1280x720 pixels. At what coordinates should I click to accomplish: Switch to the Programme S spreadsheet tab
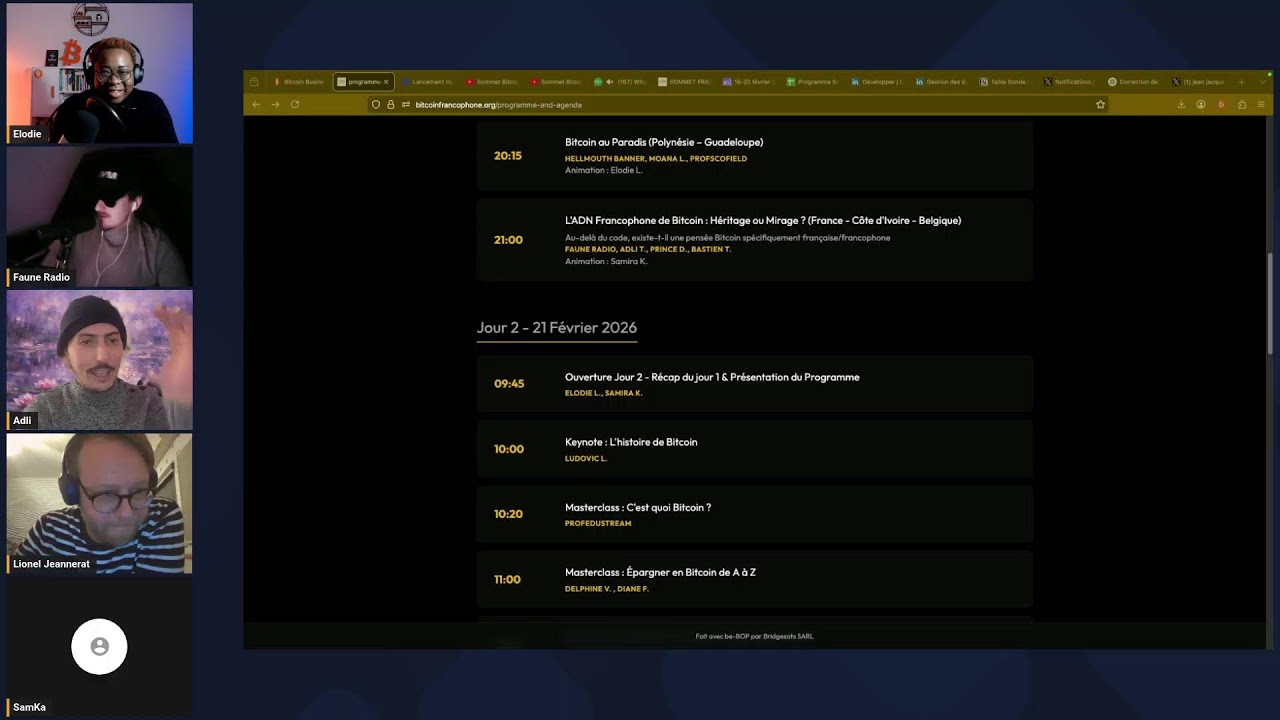point(812,82)
